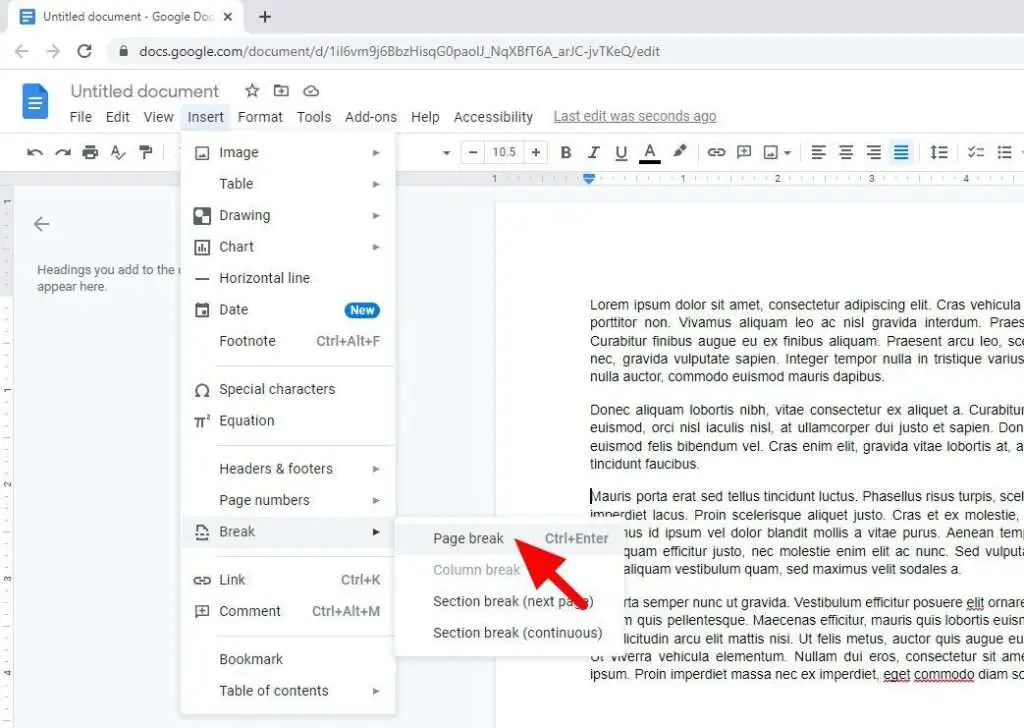Open Special characters dialog
Screen dimensions: 1024x728
(x=288, y=389)
